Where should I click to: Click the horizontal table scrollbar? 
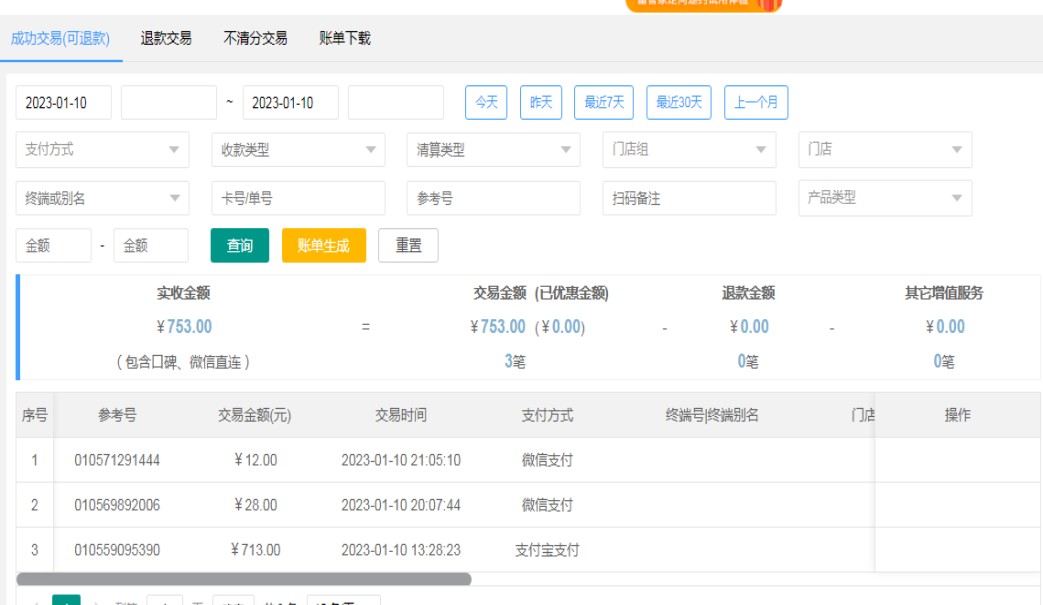(x=243, y=578)
